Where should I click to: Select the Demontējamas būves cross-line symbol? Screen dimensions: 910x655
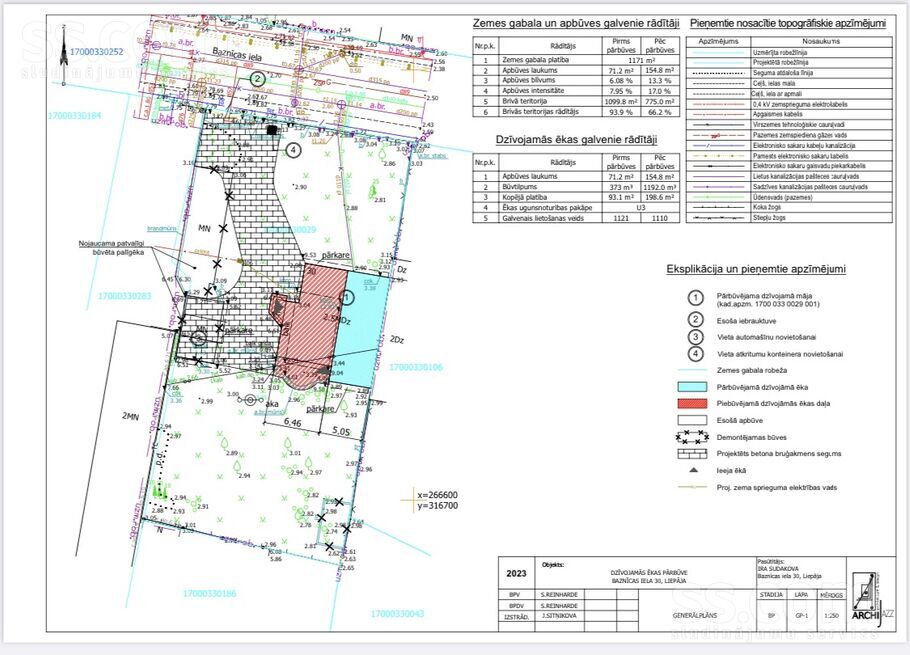tap(692, 437)
